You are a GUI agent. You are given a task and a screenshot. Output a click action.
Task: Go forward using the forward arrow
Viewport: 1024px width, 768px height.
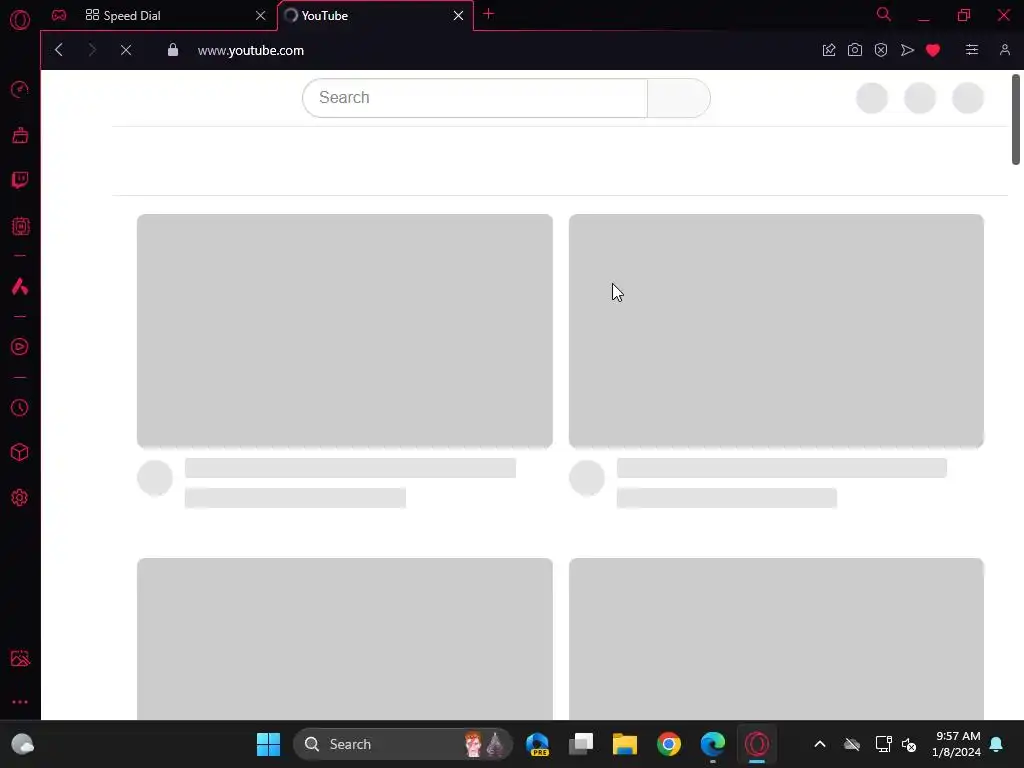click(92, 50)
